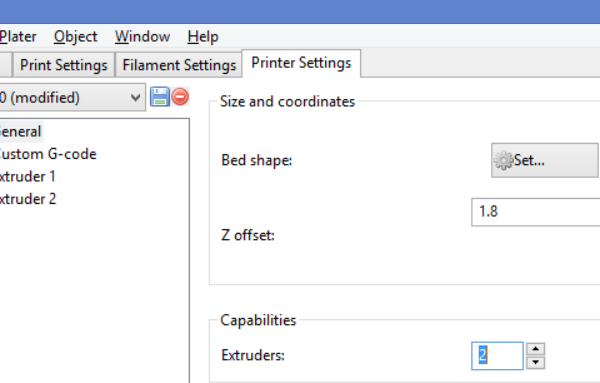Open the printer preset dropdown
This screenshot has height=383, width=600.
pyautogui.click(x=73, y=98)
